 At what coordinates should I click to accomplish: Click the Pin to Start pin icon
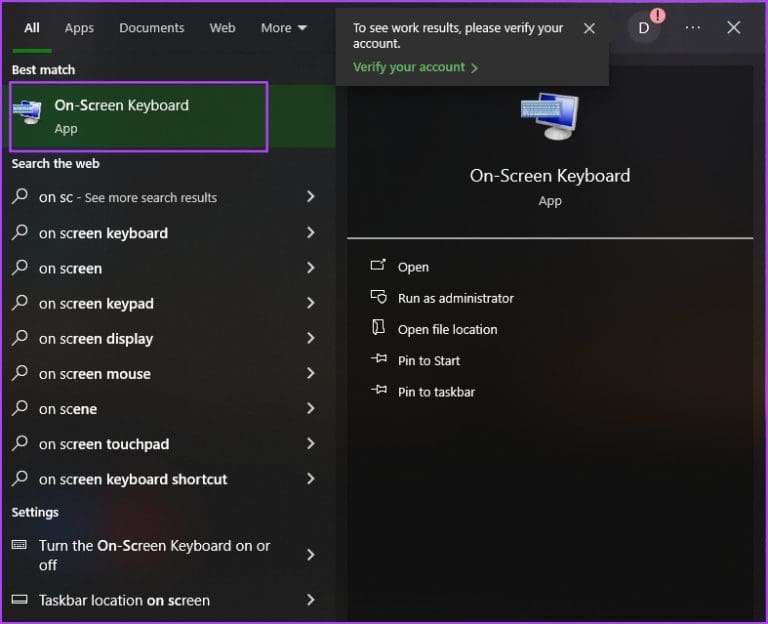[x=378, y=360]
